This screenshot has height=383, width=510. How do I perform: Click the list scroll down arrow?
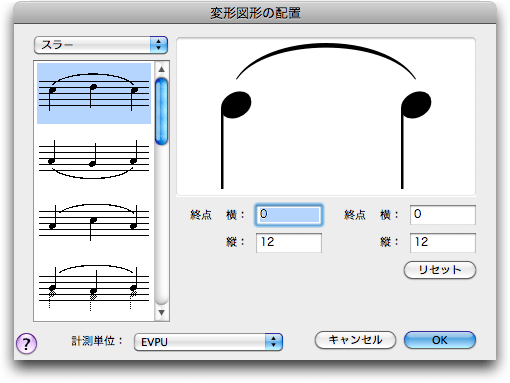click(x=162, y=312)
